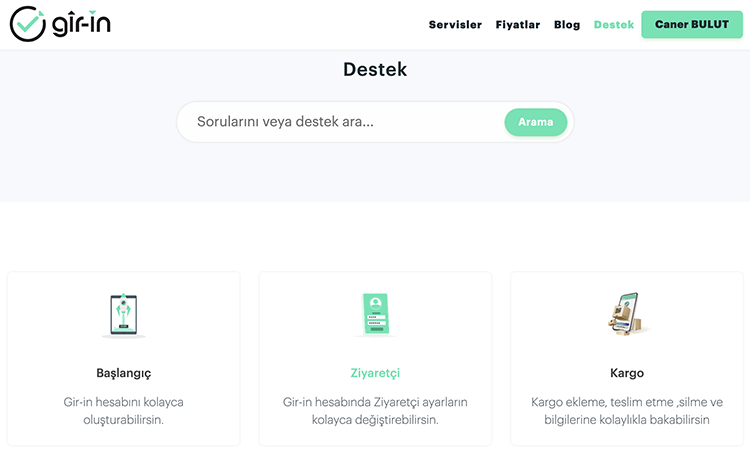Click Başlangıç card description text

(x=124, y=411)
